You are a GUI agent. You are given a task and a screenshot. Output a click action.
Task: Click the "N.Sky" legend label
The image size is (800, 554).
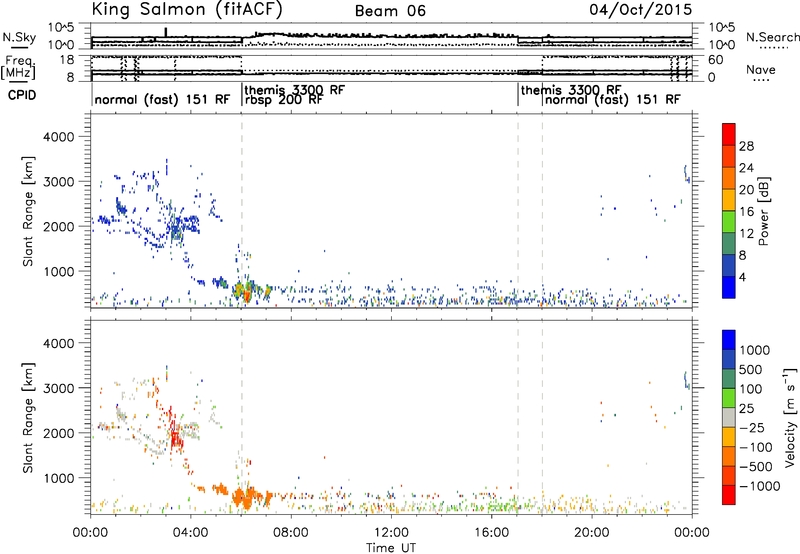(x=19, y=37)
